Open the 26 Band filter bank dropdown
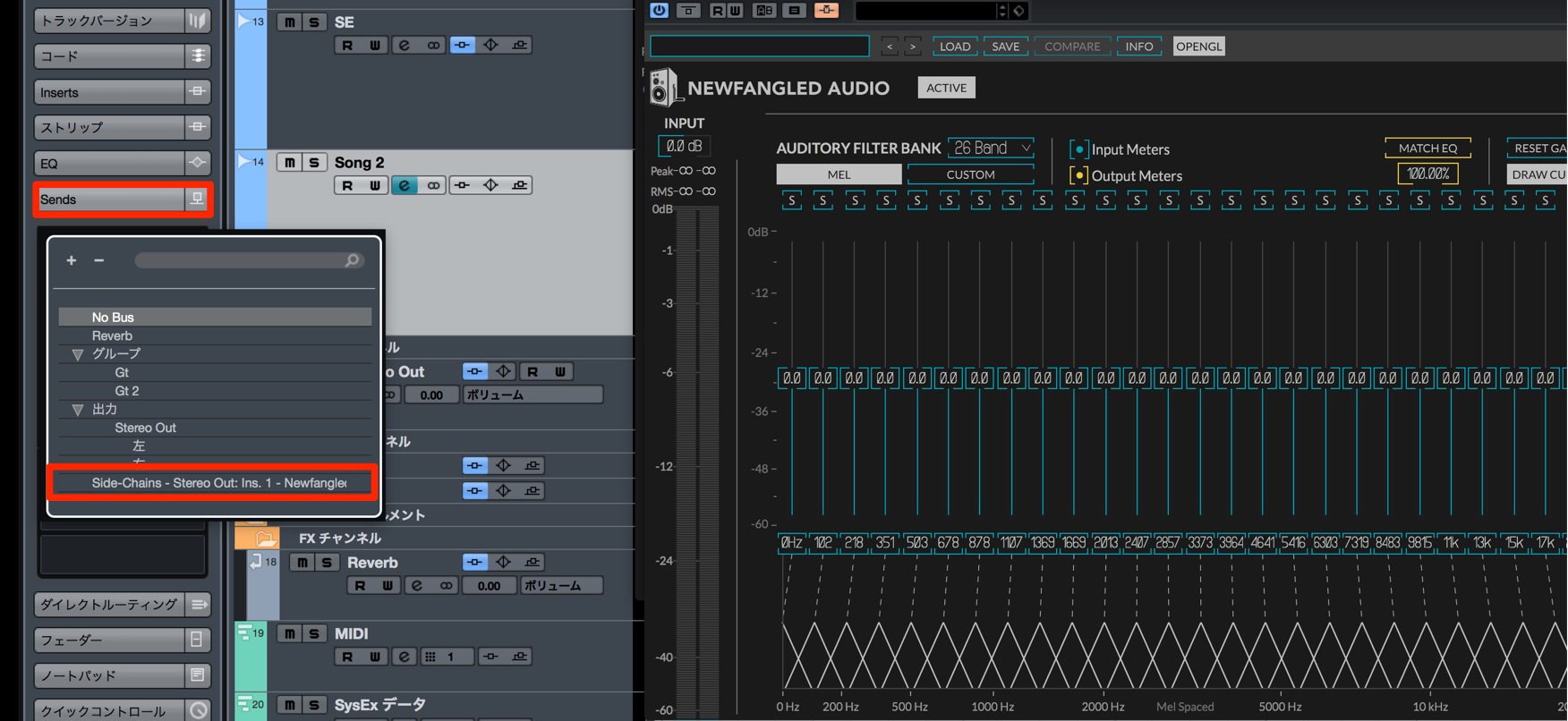 coord(992,148)
